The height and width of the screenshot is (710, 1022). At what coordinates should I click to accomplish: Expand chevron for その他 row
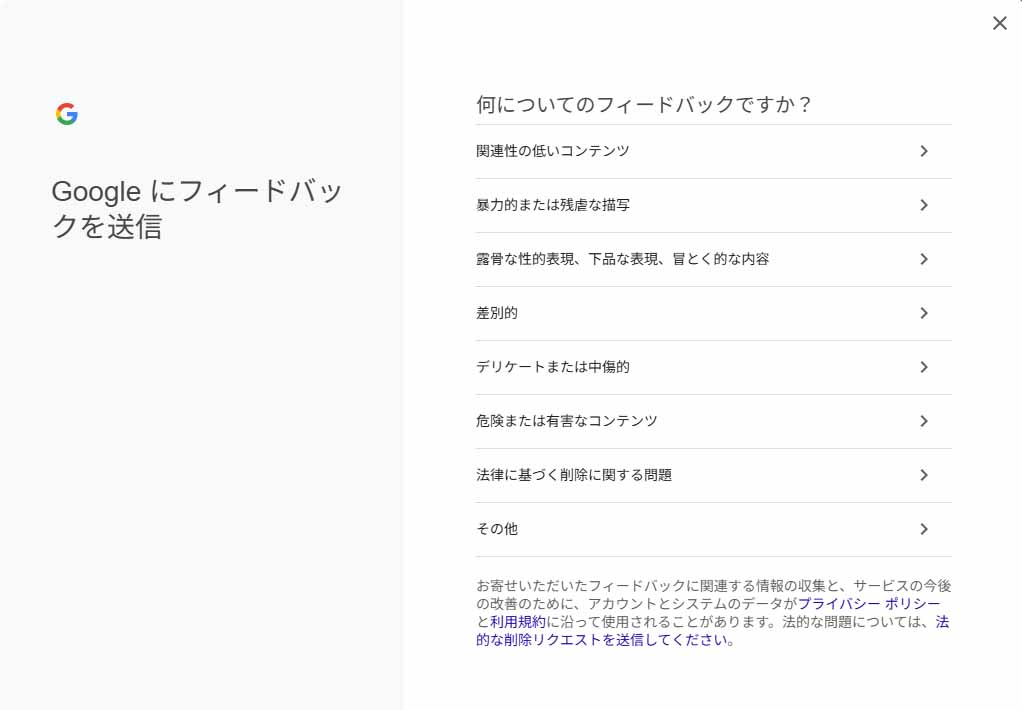pos(924,529)
